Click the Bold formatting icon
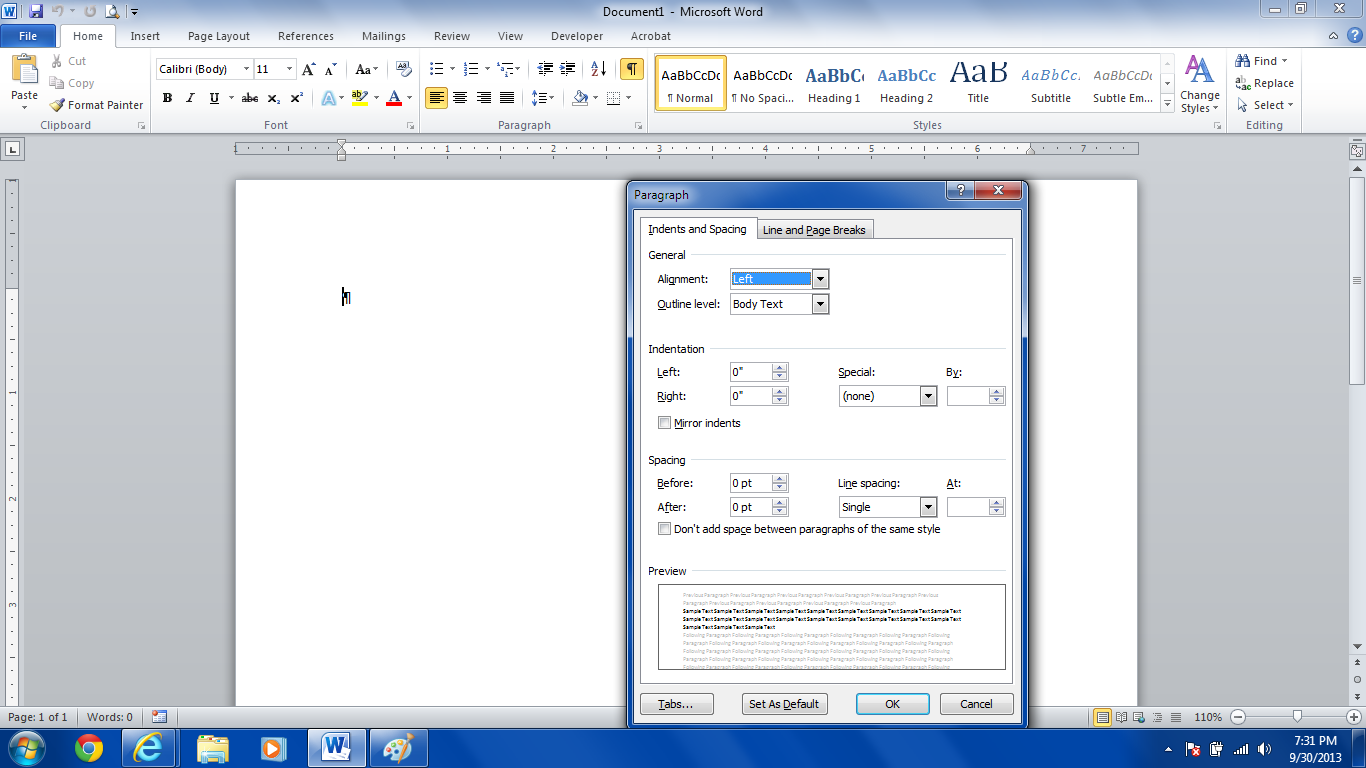Screen dimensions: 1366x768 coord(167,98)
